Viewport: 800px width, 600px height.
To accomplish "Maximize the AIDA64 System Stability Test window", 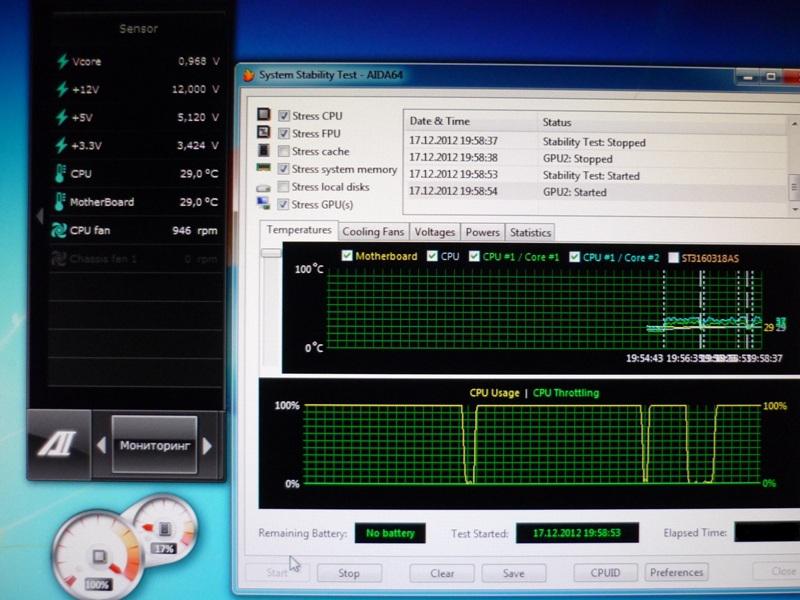I will 771,77.
